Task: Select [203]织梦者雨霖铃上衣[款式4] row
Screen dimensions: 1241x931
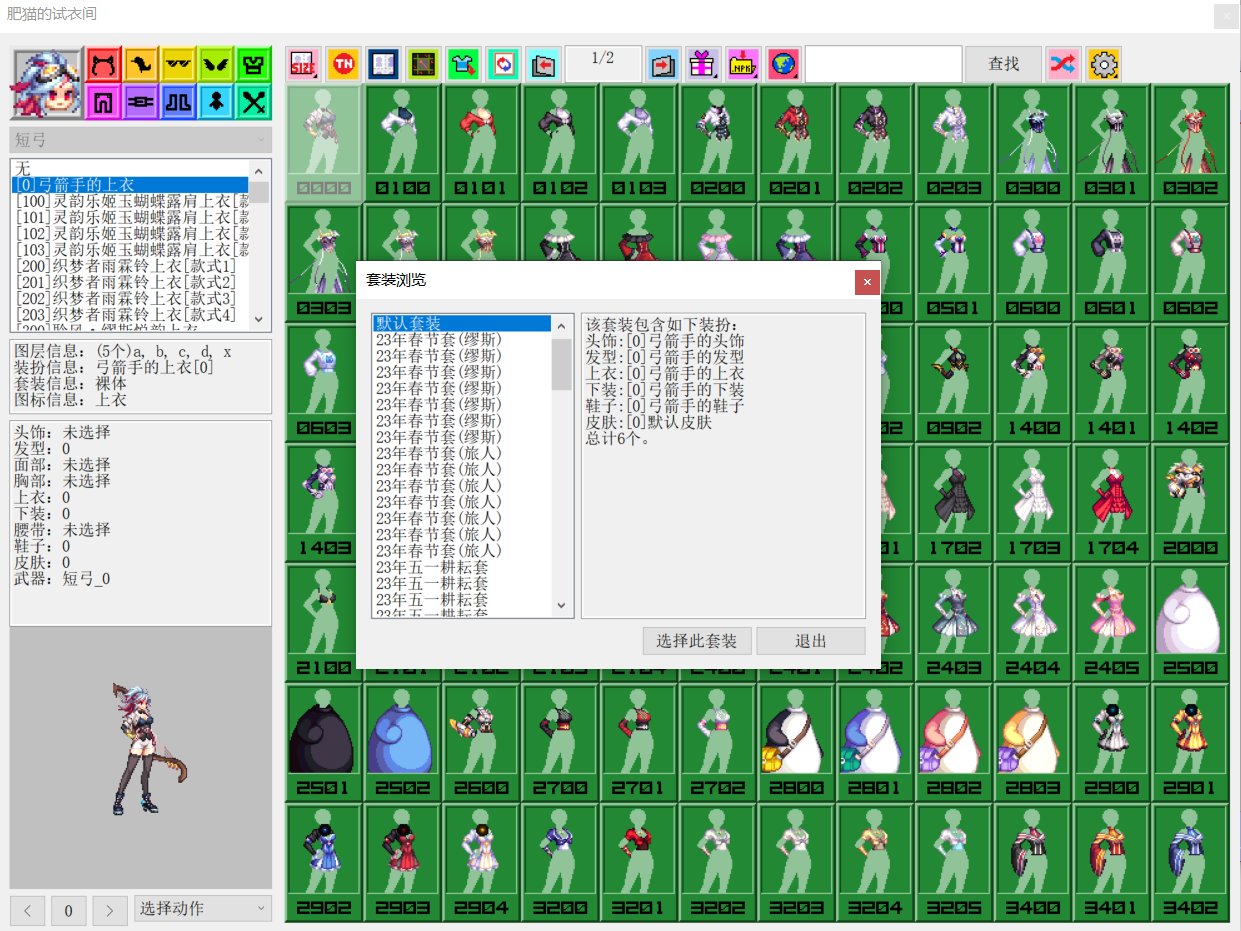Action: [130, 315]
